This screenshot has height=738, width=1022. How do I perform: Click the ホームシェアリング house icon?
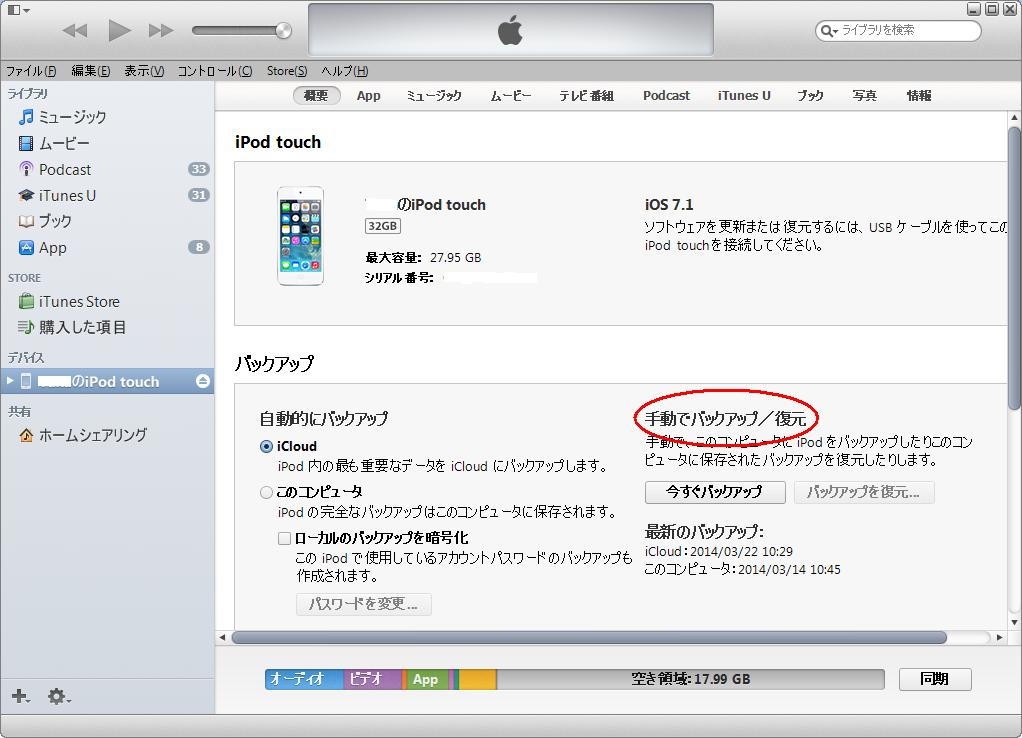click(26, 435)
